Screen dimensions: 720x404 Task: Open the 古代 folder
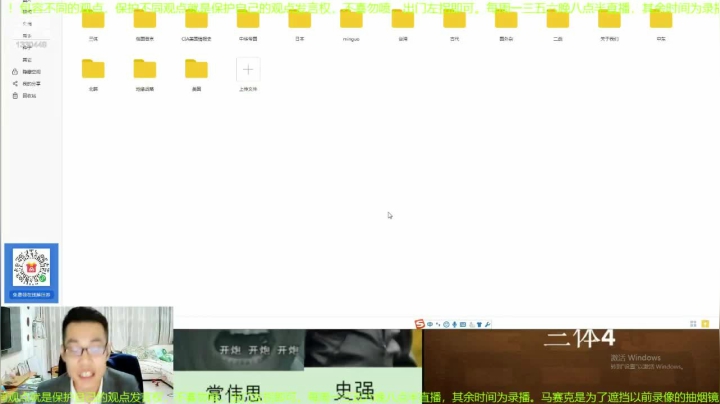pyautogui.click(x=455, y=20)
